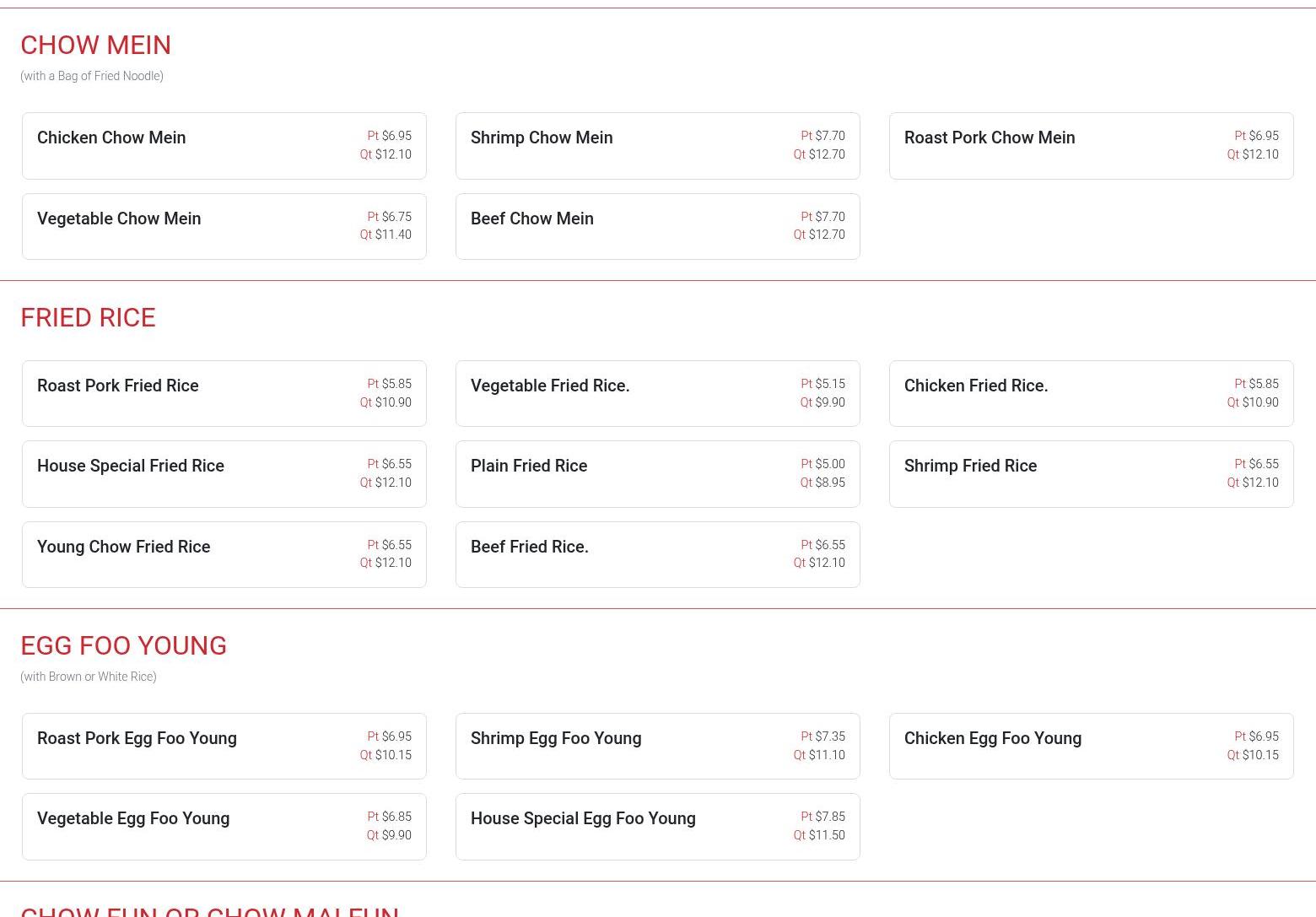This screenshot has height=917, width=1316.
Task: Click the Vegetable Chow Mein card
Action: [x=224, y=226]
